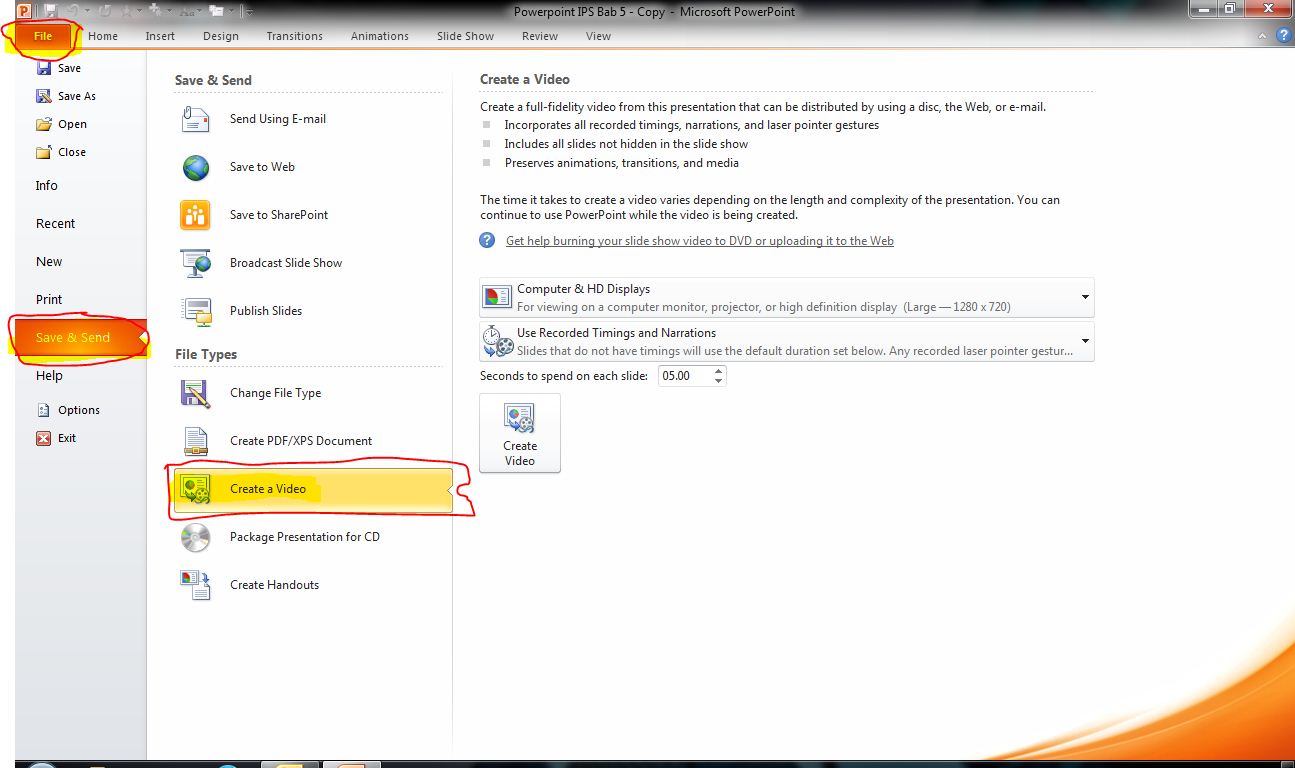Open the Review tab
Viewport: 1295px width, 768px height.
(x=539, y=36)
